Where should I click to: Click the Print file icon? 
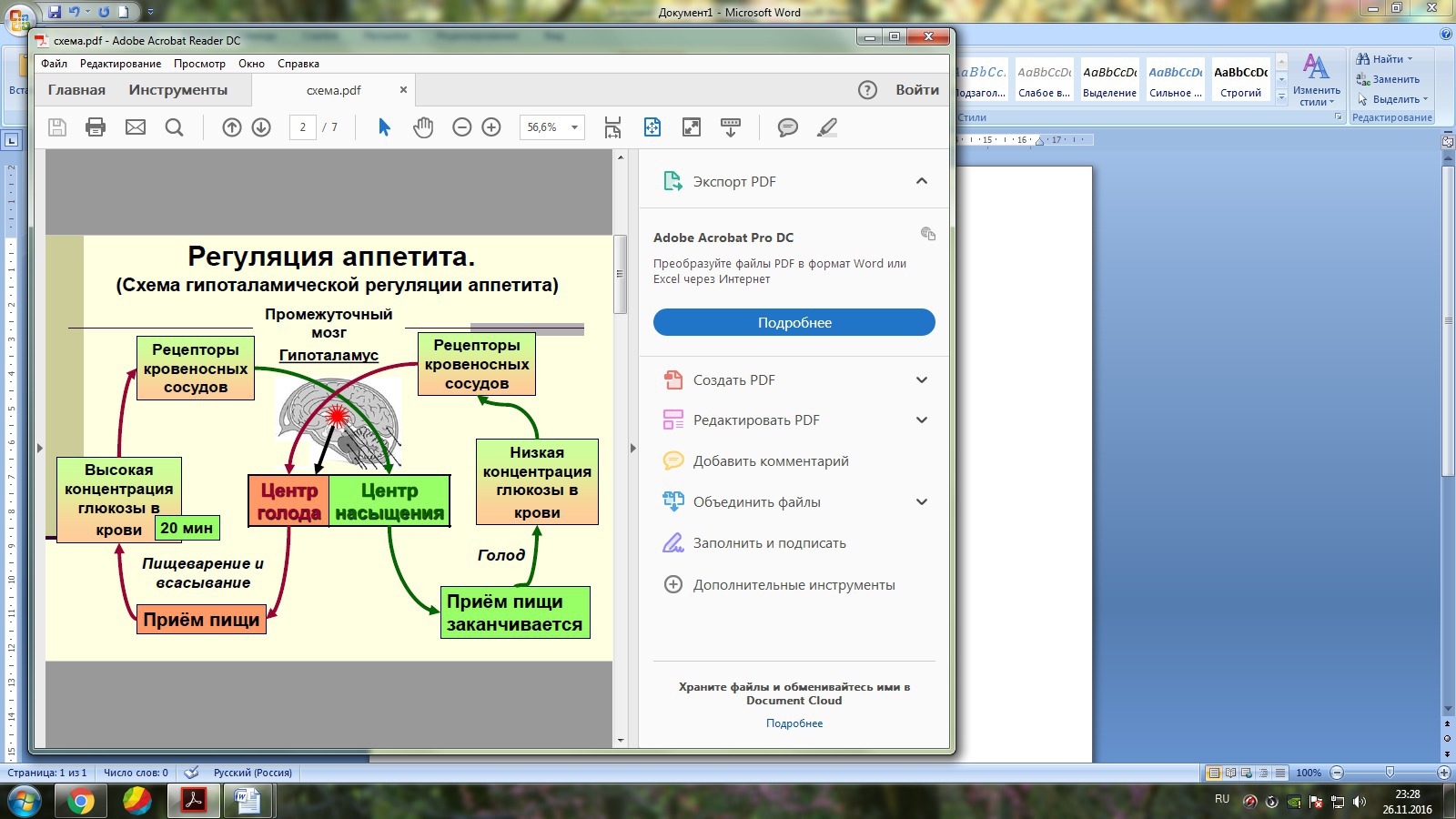96,127
